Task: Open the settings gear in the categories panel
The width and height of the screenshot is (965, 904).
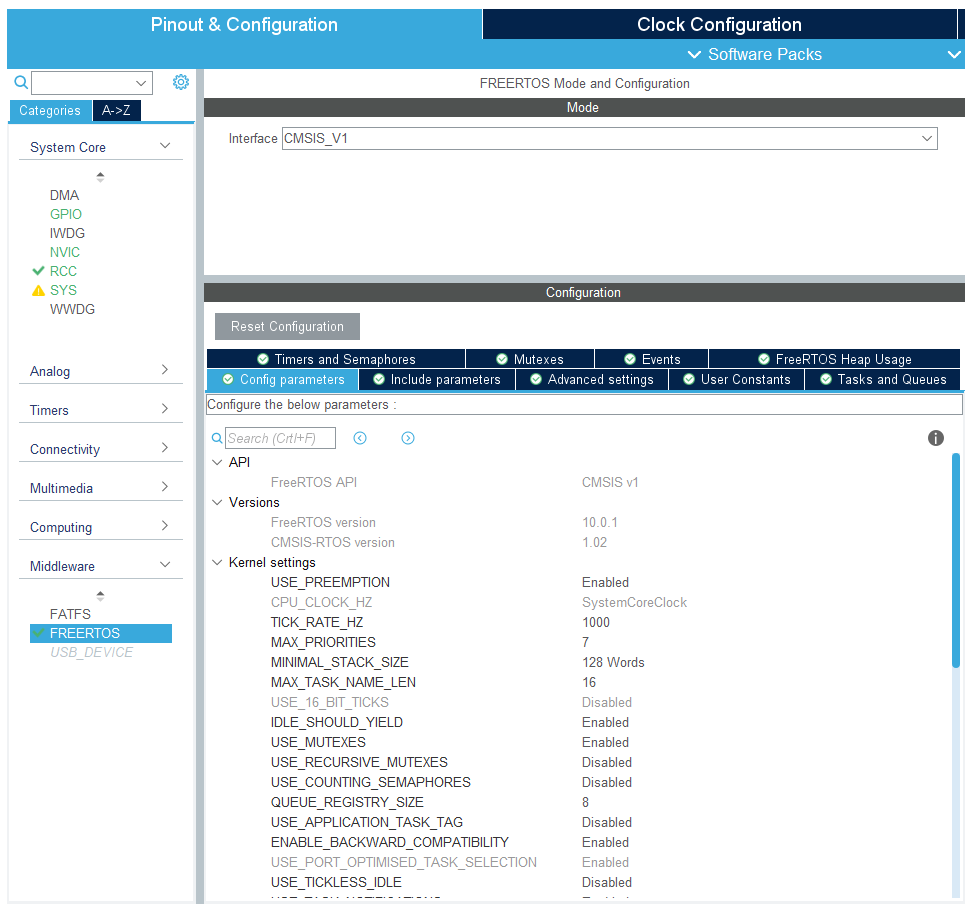Action: pos(181,82)
